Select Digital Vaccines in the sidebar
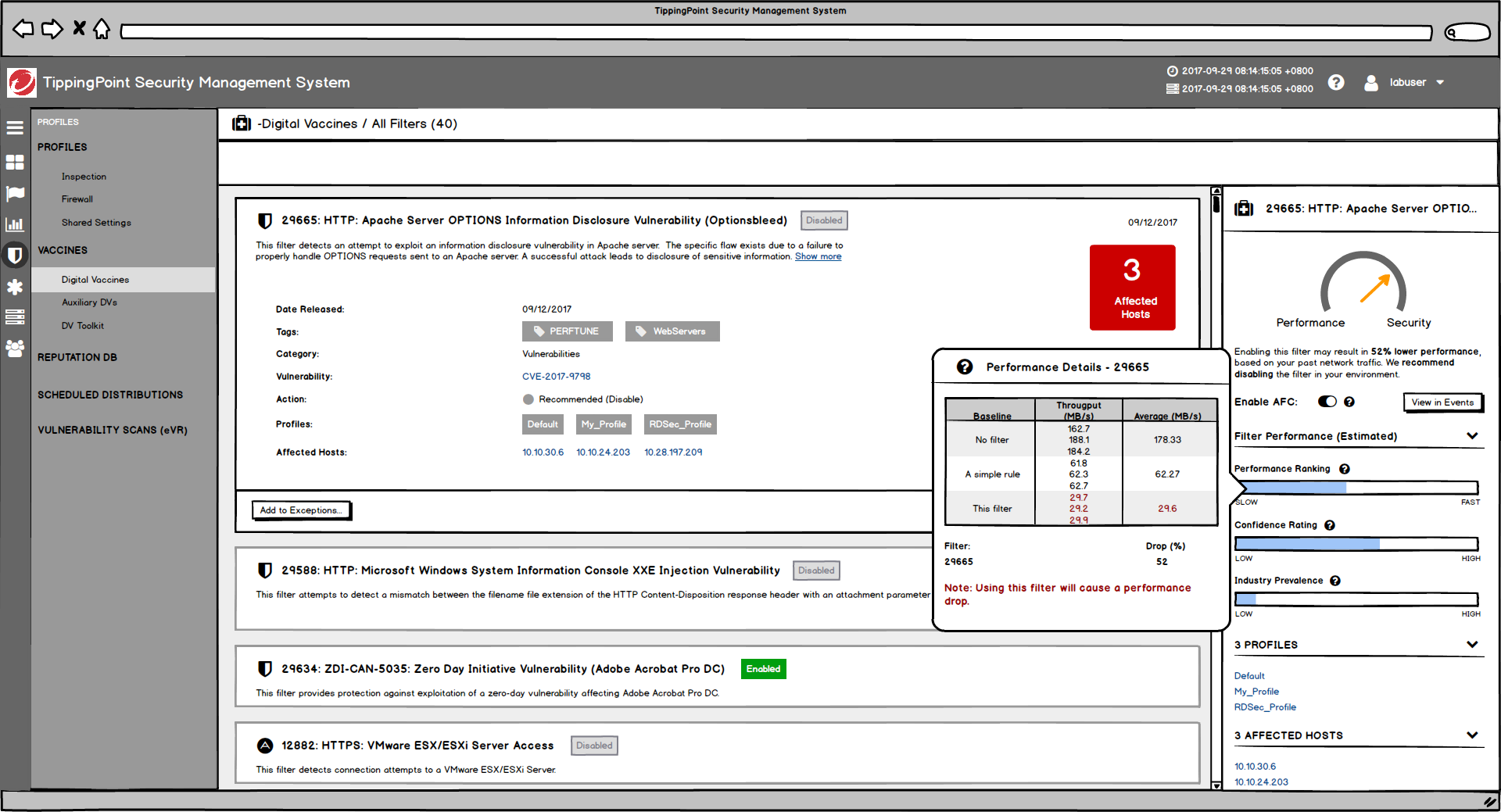1501x812 pixels. pyautogui.click(x=124, y=280)
